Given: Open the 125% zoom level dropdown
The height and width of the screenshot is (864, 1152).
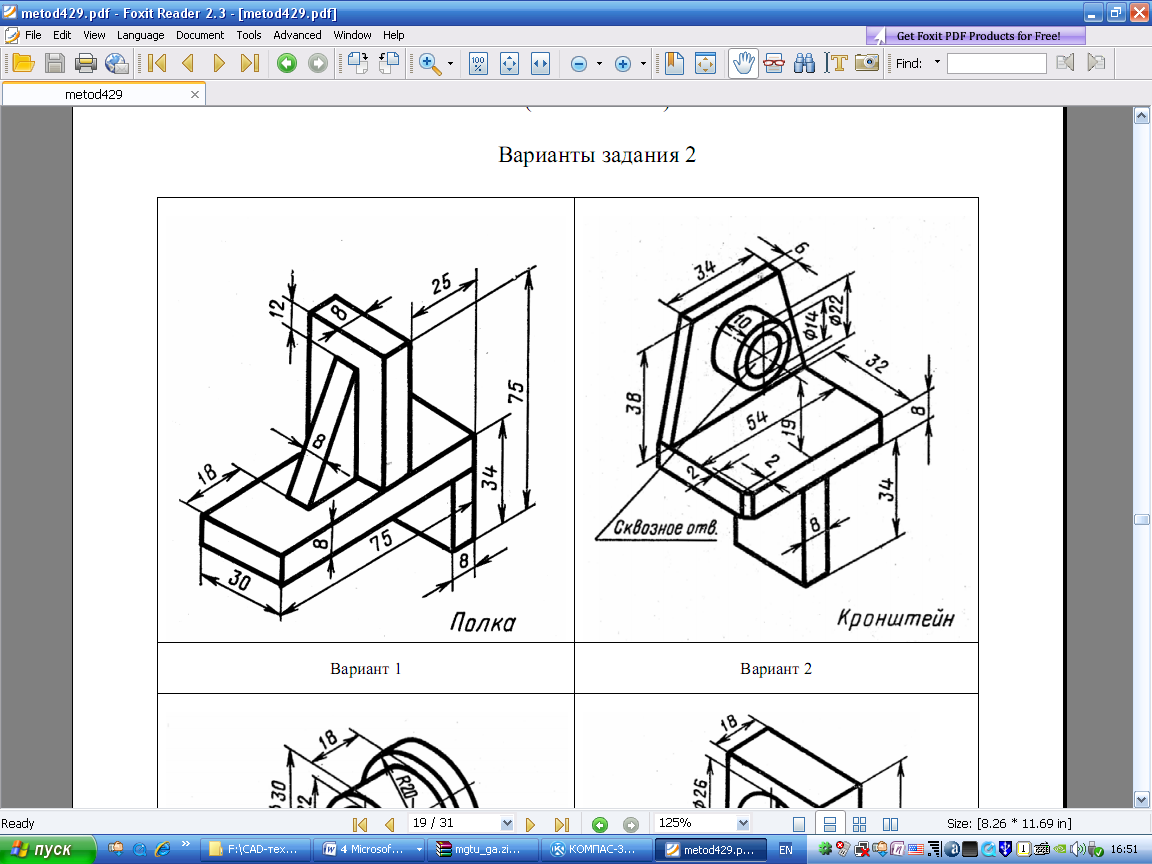Looking at the screenshot, I should (743, 824).
